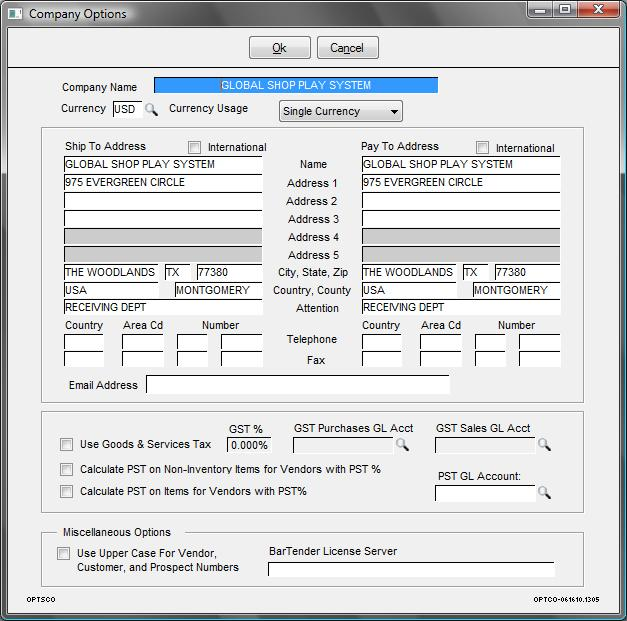Click the Currency USD field
The image size is (627, 621).
128,109
